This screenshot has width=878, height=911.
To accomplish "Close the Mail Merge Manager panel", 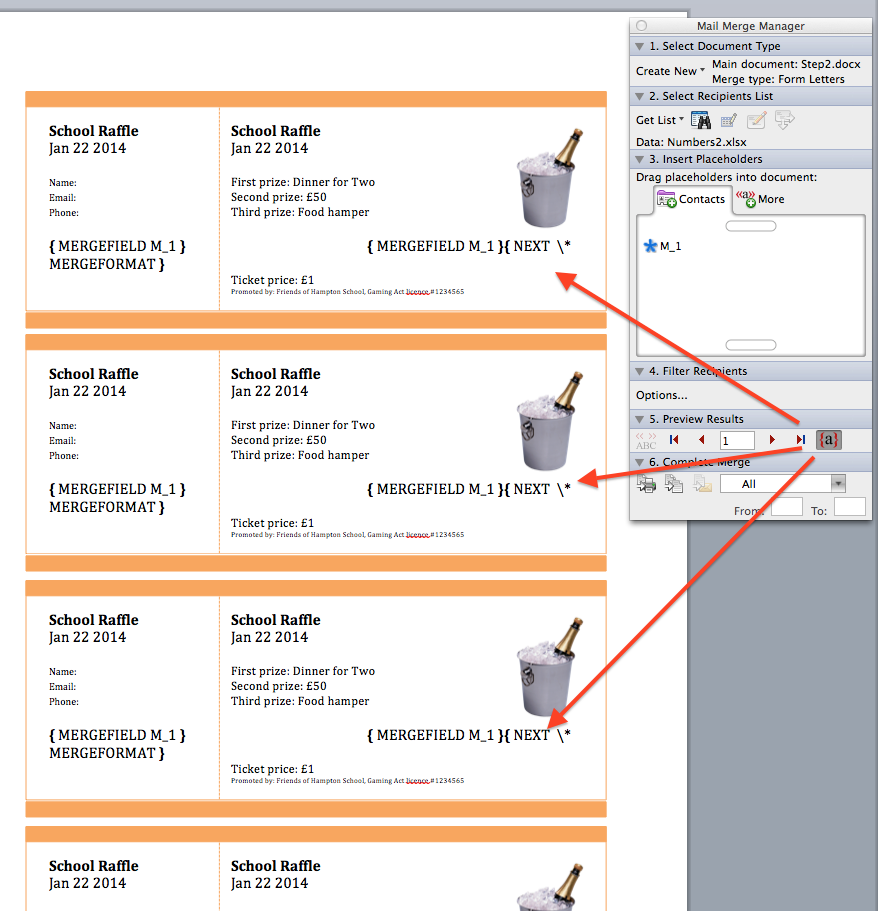I will click(642, 26).
